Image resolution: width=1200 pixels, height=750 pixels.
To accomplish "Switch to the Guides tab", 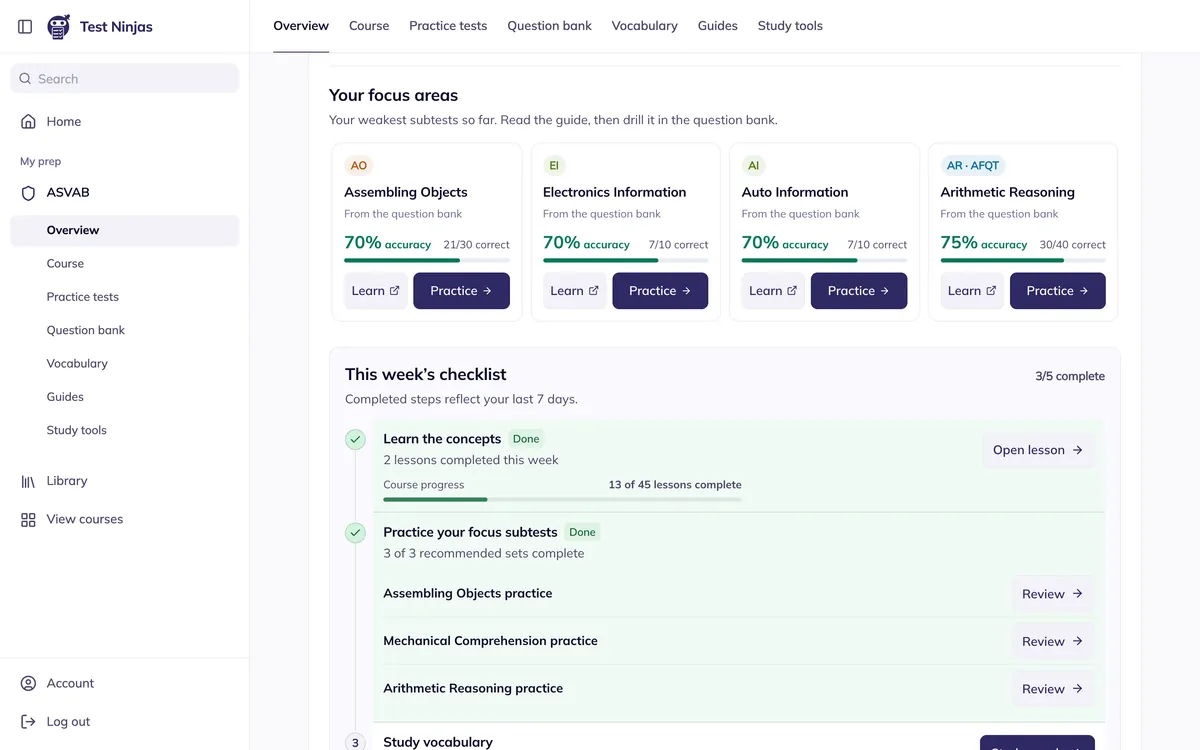I will point(718,26).
